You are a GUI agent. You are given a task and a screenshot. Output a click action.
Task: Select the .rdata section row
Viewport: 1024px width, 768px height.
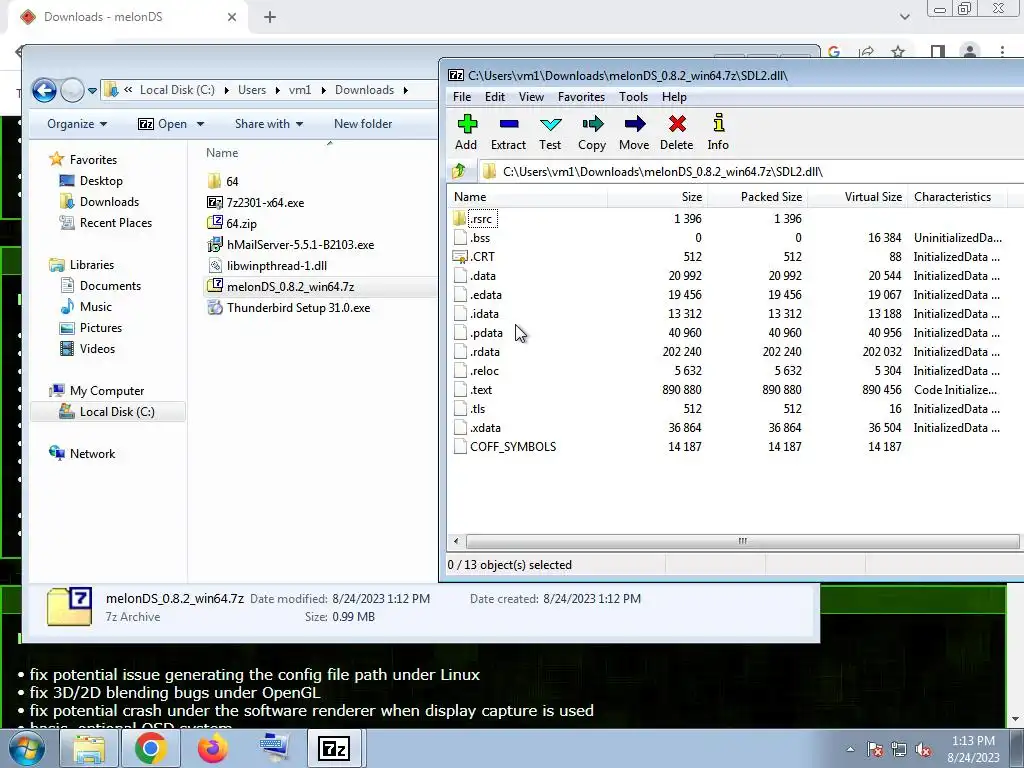tap(727, 352)
